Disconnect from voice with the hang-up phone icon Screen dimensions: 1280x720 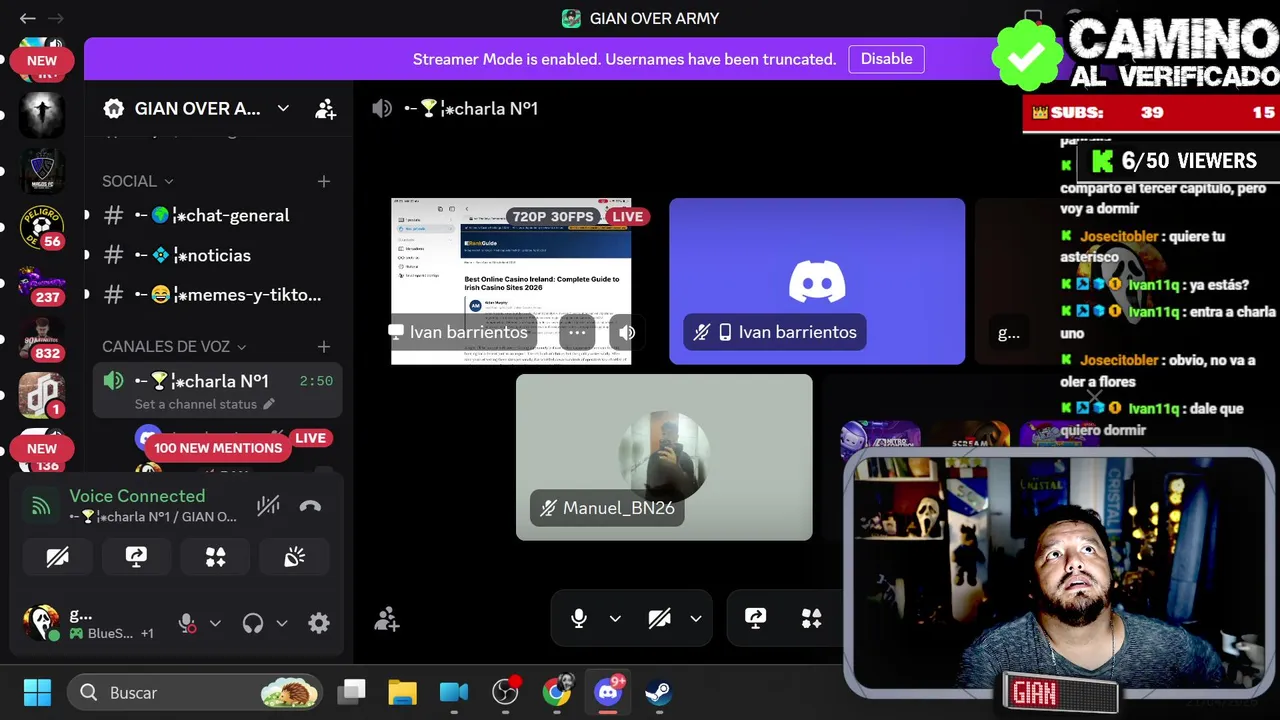[310, 506]
